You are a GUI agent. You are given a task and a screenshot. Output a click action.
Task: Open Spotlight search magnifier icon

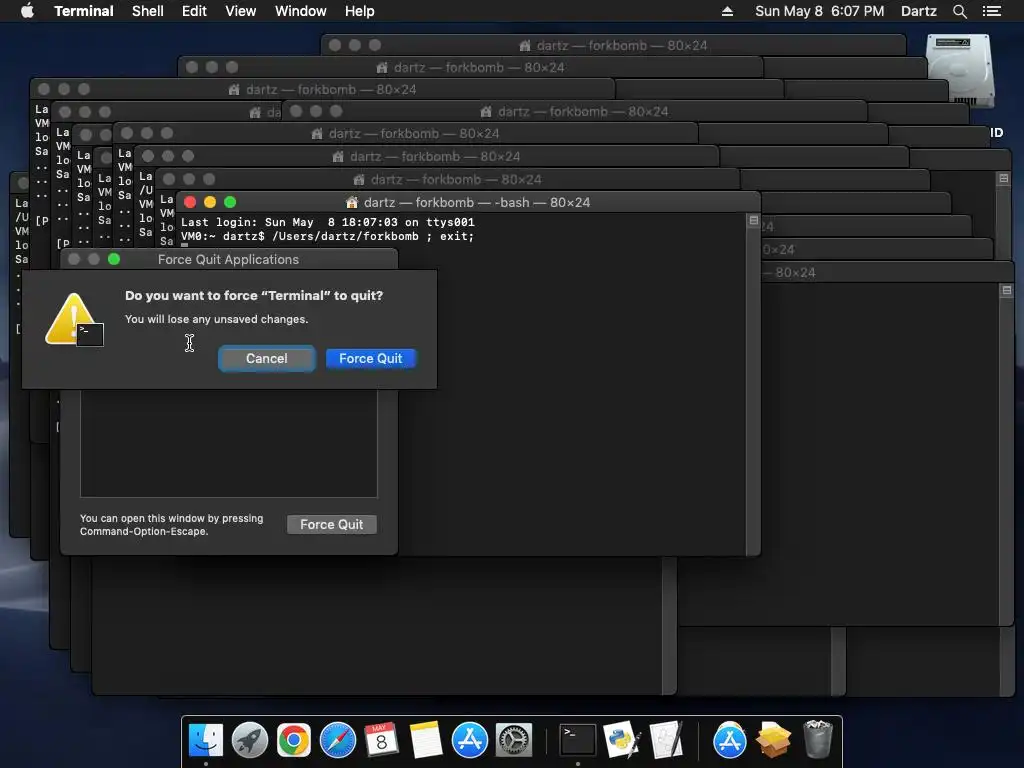[x=959, y=11]
